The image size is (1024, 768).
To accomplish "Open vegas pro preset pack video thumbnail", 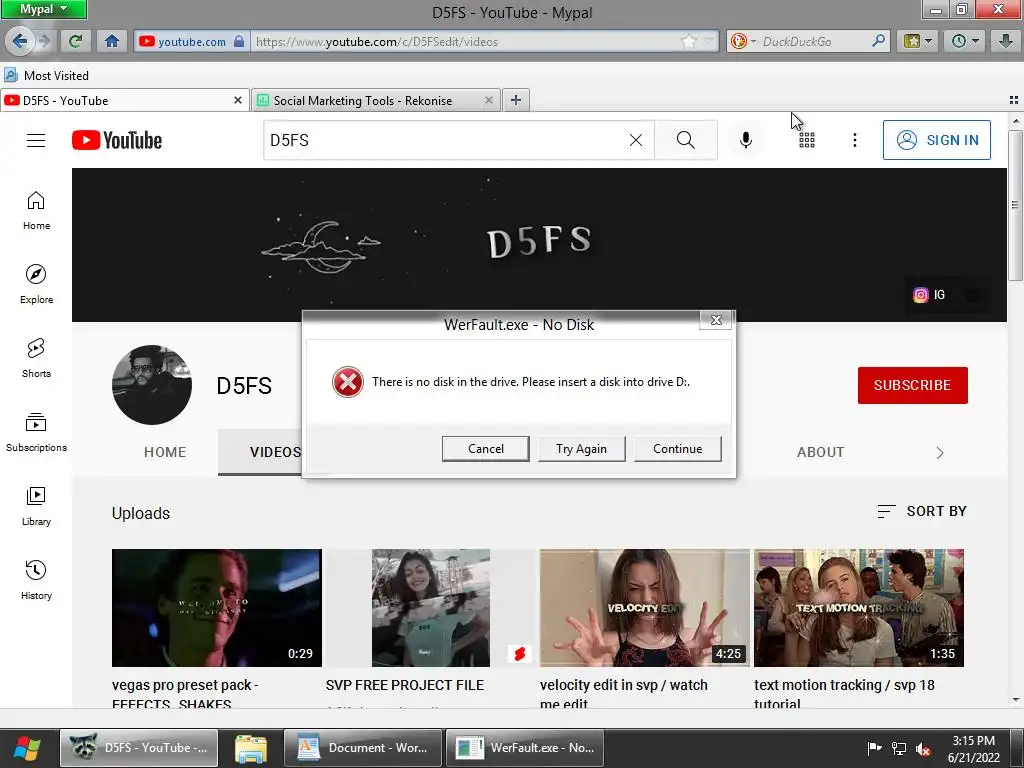I will point(217,608).
